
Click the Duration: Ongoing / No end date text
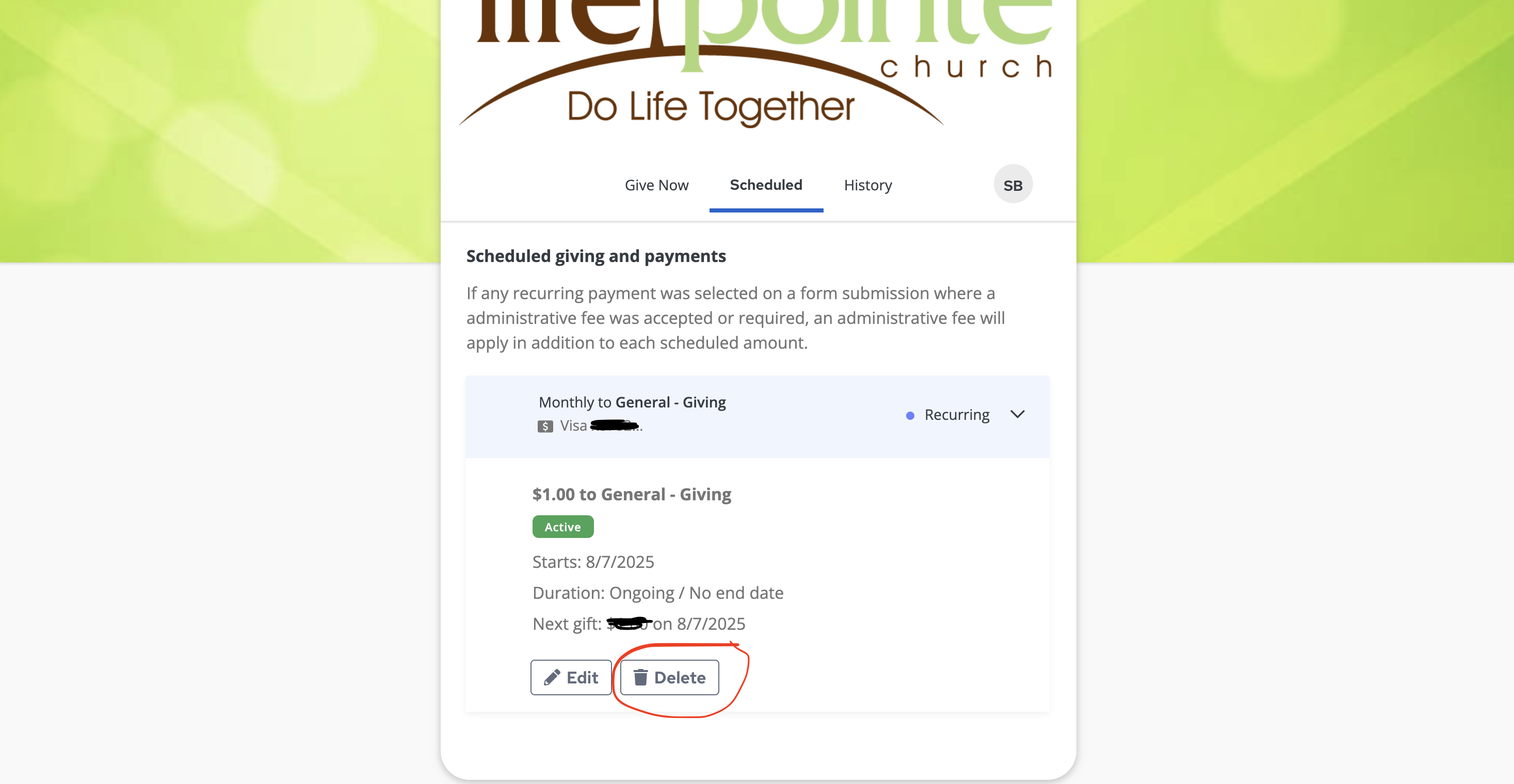coord(658,593)
